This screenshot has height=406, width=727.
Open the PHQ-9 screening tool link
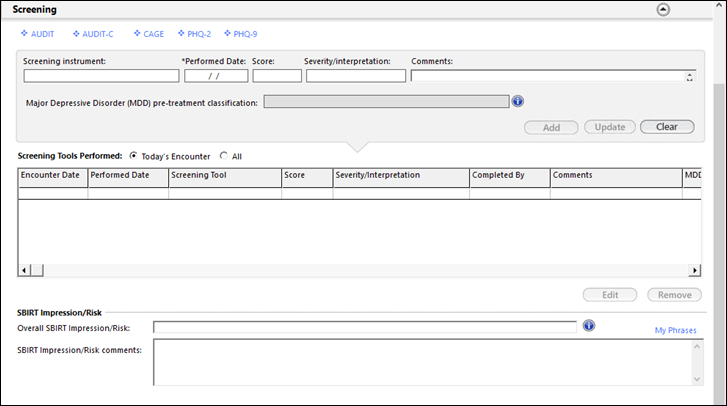click(x=241, y=34)
